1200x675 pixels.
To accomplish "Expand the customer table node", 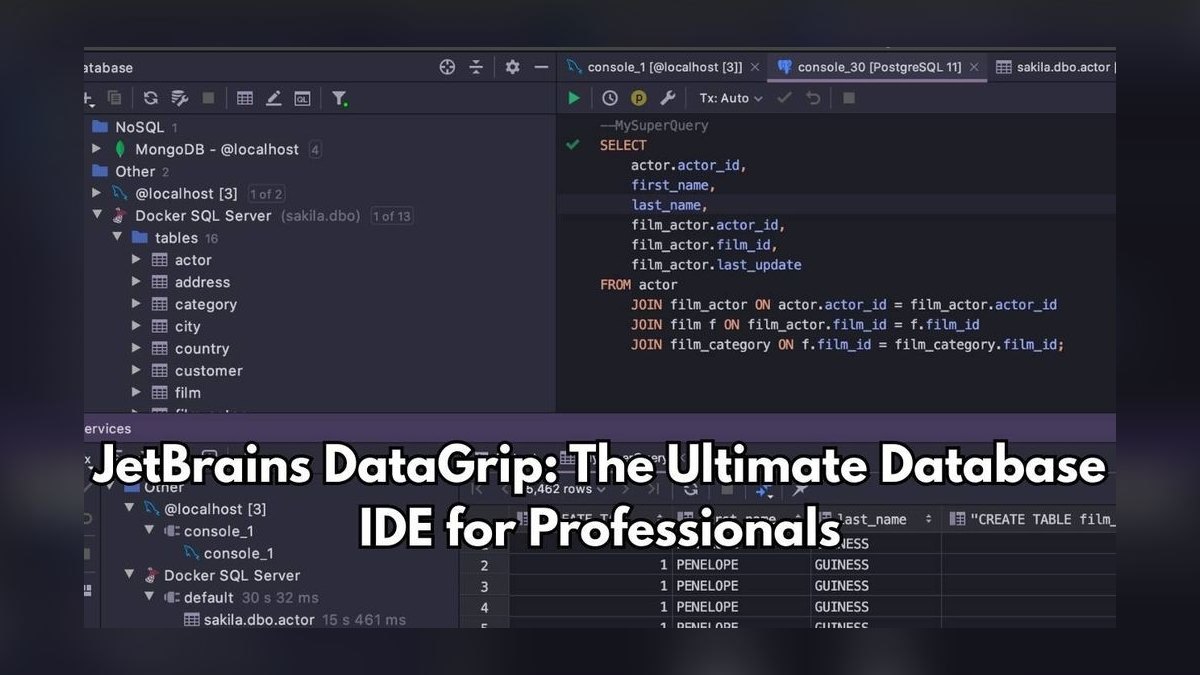I will (137, 370).
